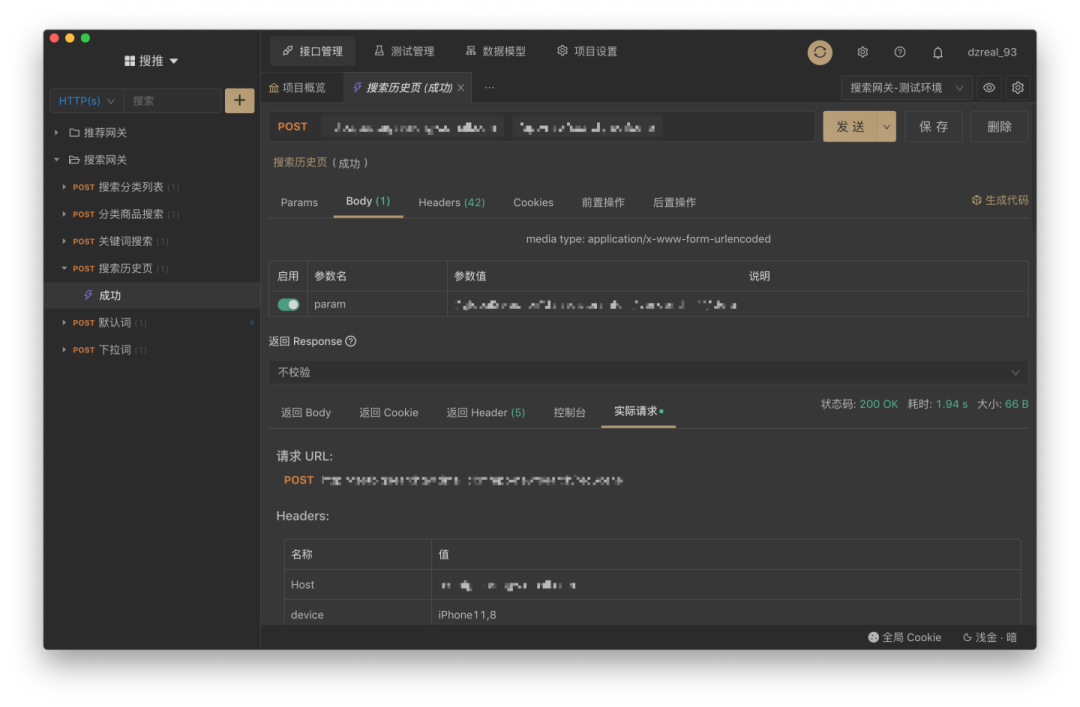Click the 浅金·暗 theme switcher
The height and width of the screenshot is (707, 1080).
coord(990,637)
